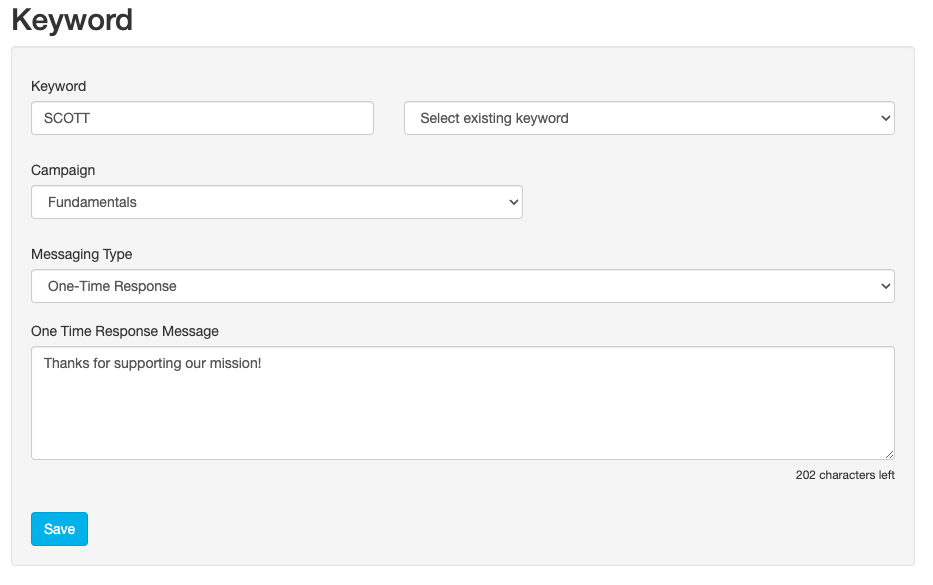933x585 pixels.
Task: Click the Keyword text input containing SCOTT
Action: tap(202, 118)
